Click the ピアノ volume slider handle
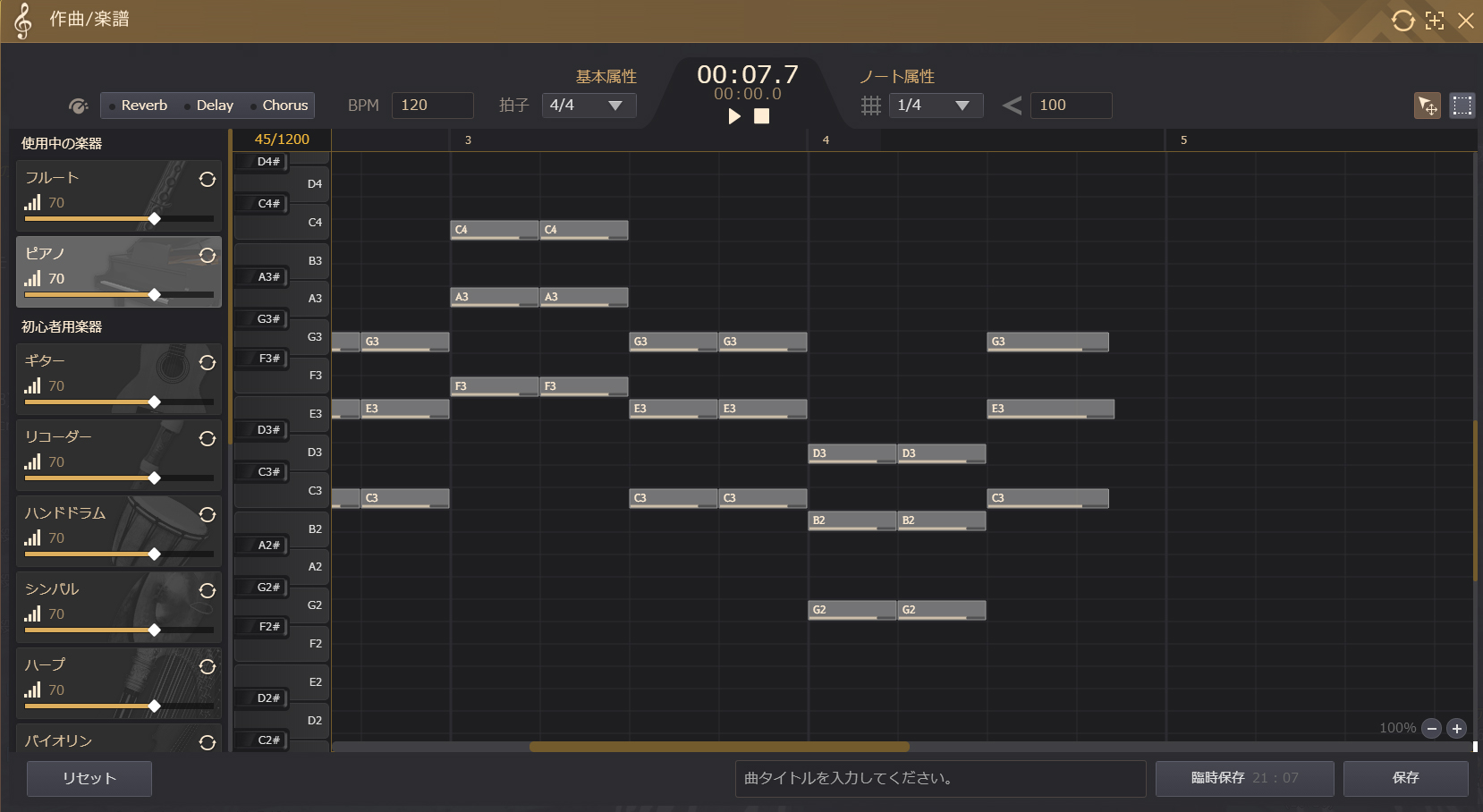The width and height of the screenshot is (1483, 812). tap(155, 295)
